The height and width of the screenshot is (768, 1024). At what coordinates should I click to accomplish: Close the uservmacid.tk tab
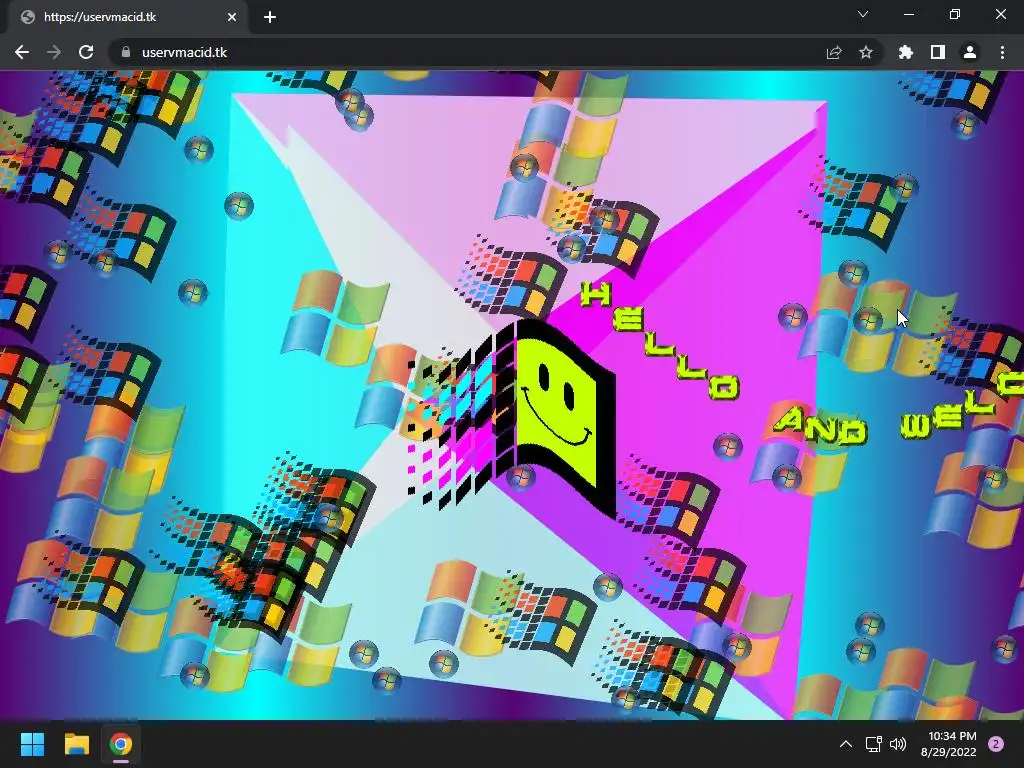click(x=232, y=17)
